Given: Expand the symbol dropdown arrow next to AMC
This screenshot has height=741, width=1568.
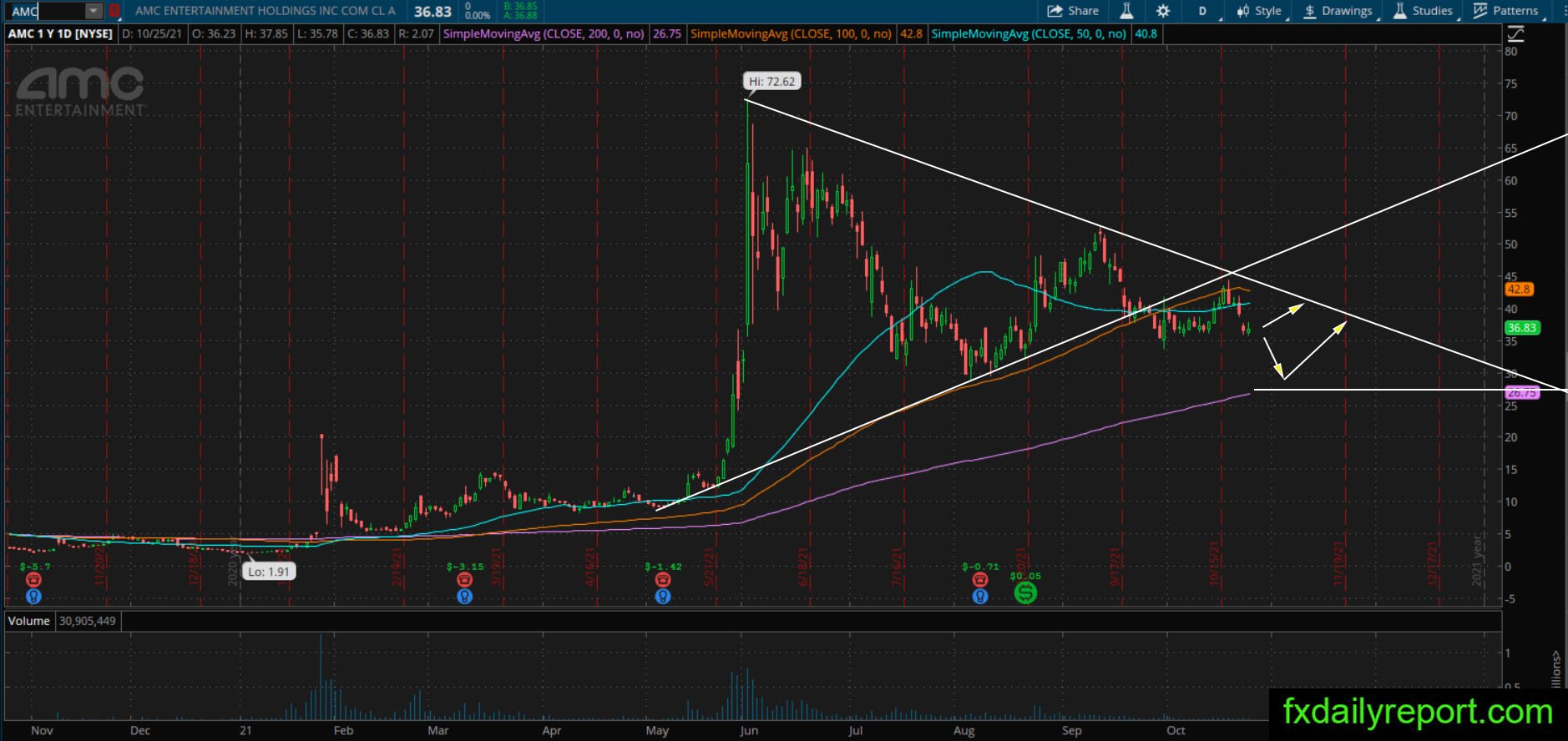Looking at the screenshot, I should click(x=94, y=11).
